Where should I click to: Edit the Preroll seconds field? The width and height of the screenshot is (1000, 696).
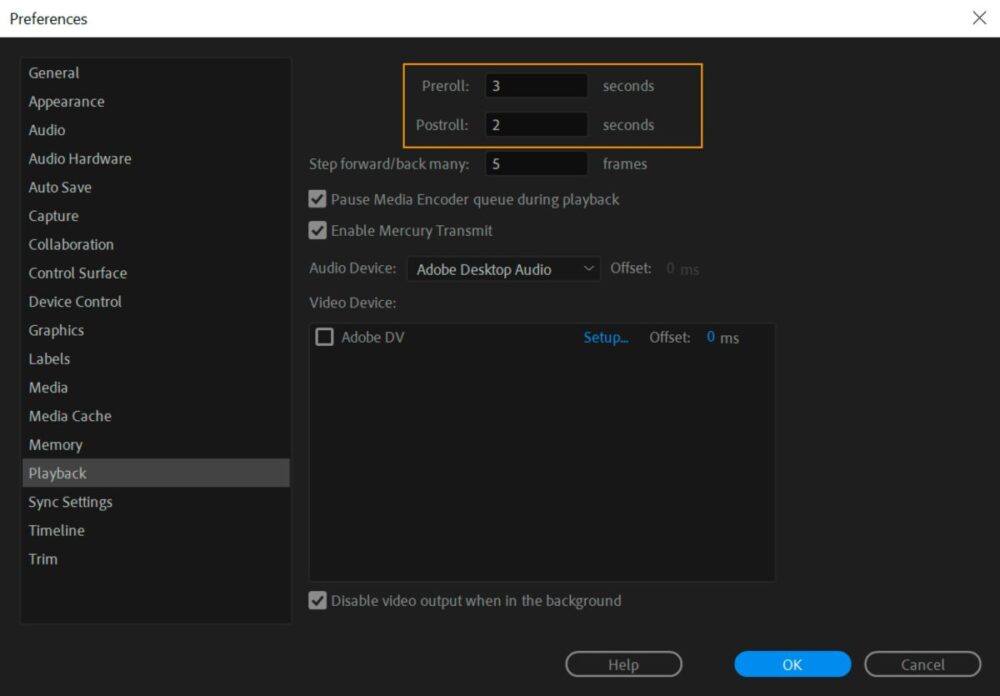(x=536, y=85)
